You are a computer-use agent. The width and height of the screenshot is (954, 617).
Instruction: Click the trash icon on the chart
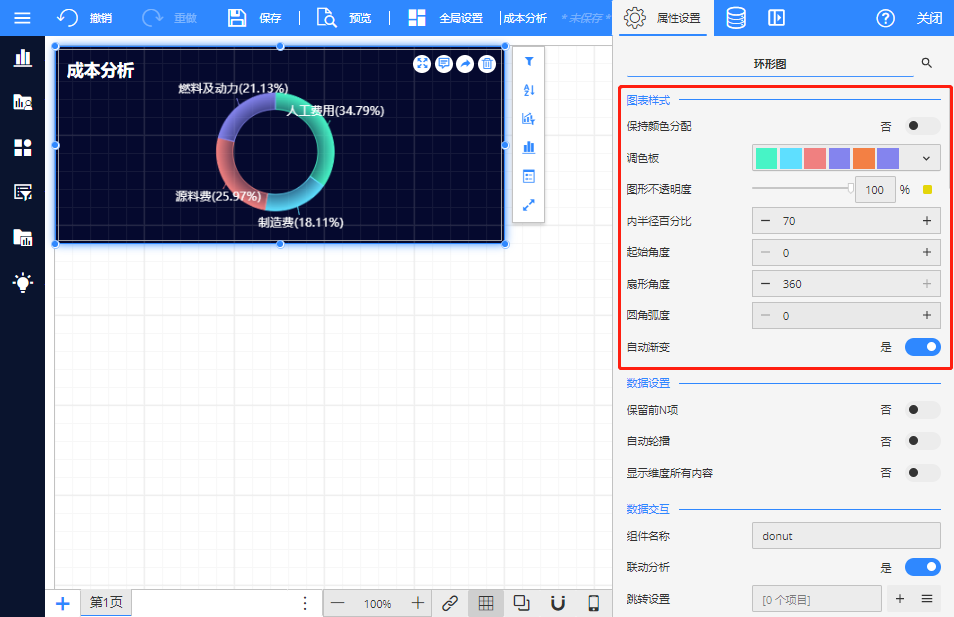click(487, 64)
